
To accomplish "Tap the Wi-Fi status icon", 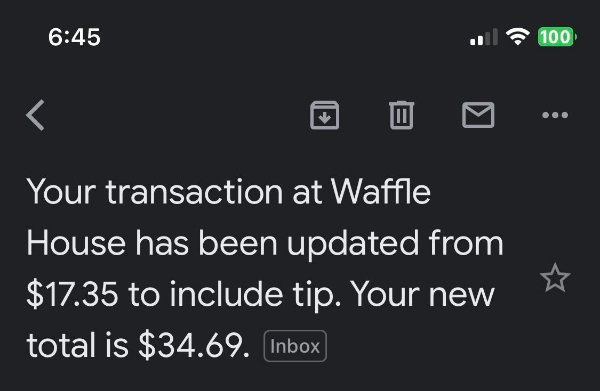I will (x=517, y=37).
